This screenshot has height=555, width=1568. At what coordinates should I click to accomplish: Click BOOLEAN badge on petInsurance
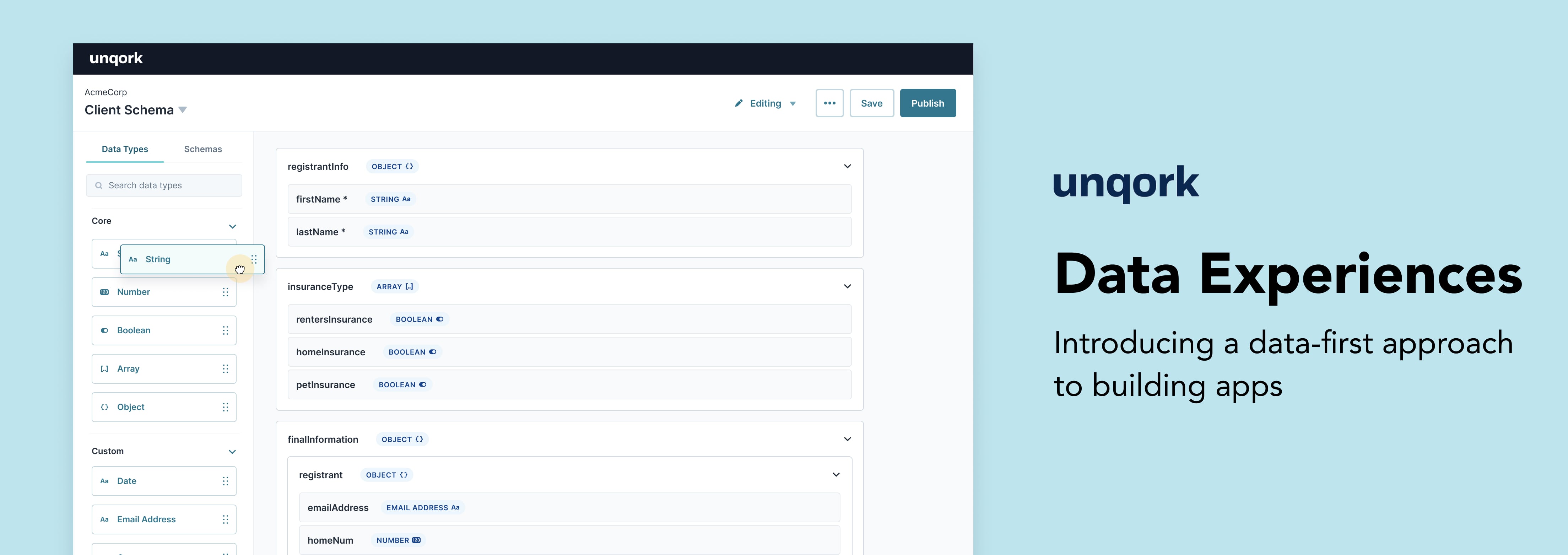402,384
